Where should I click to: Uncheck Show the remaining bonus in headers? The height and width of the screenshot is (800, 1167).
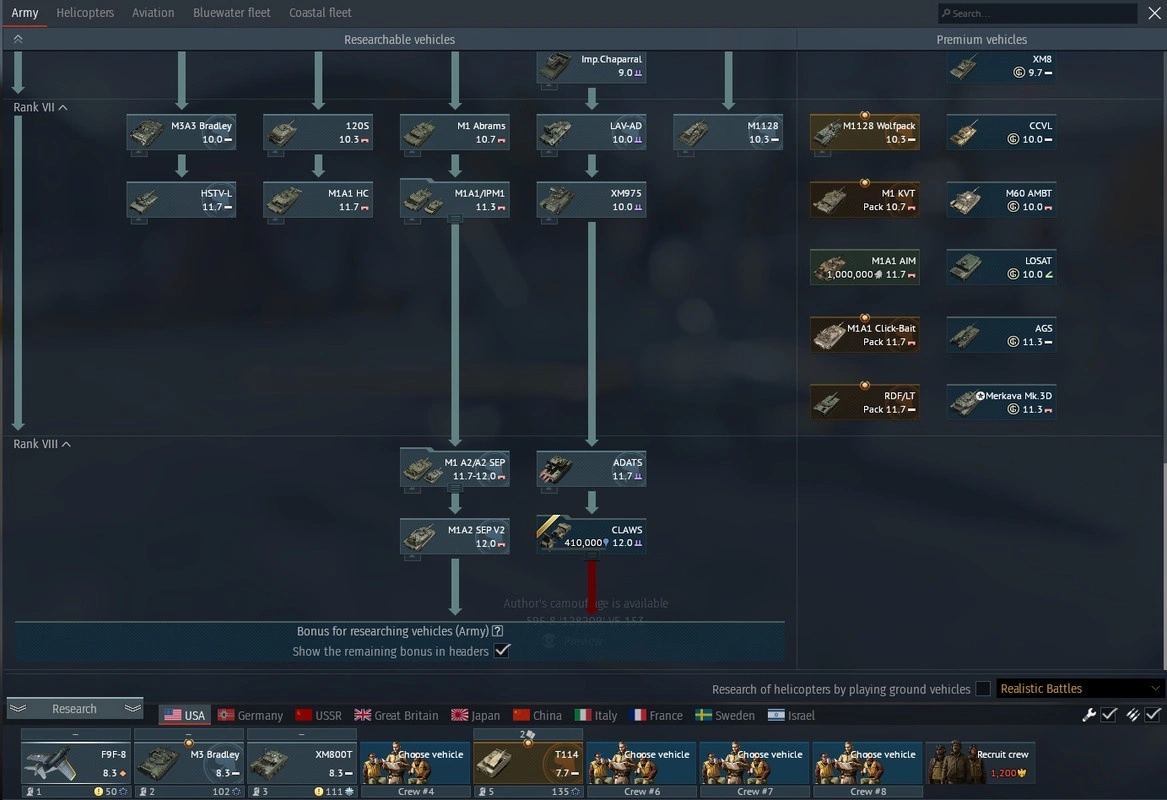502,651
